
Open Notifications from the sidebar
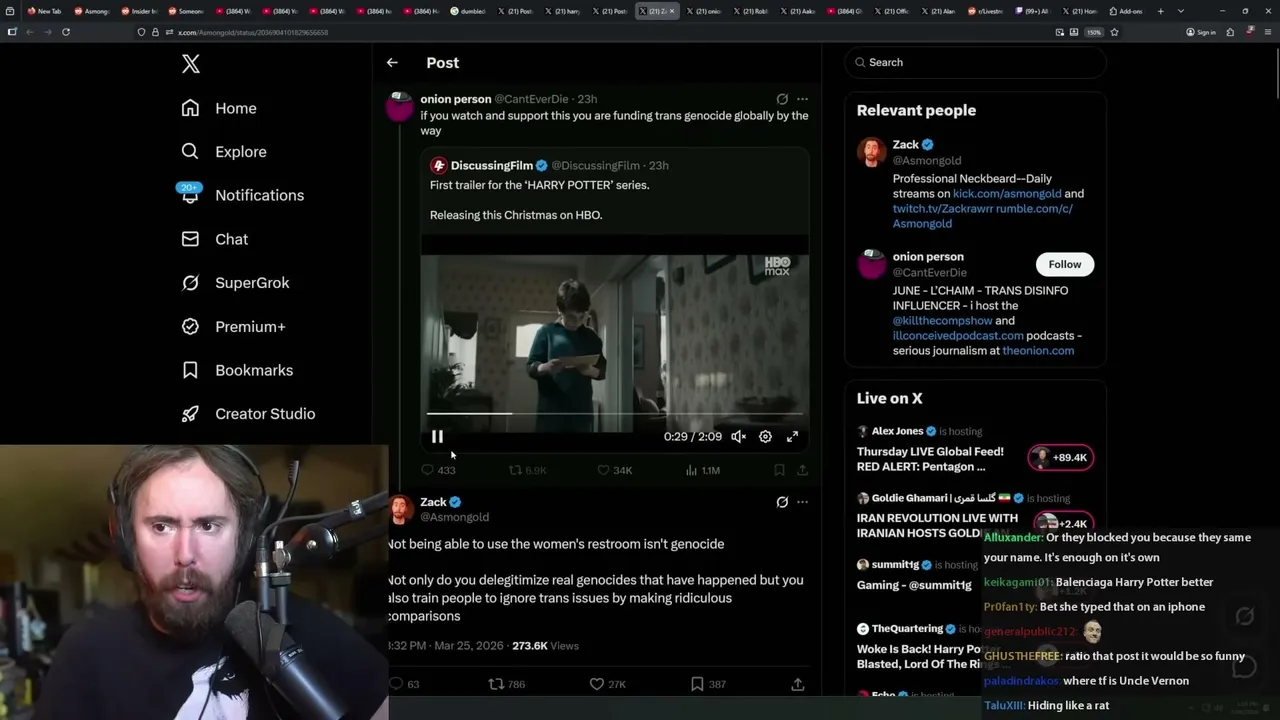click(x=242, y=195)
